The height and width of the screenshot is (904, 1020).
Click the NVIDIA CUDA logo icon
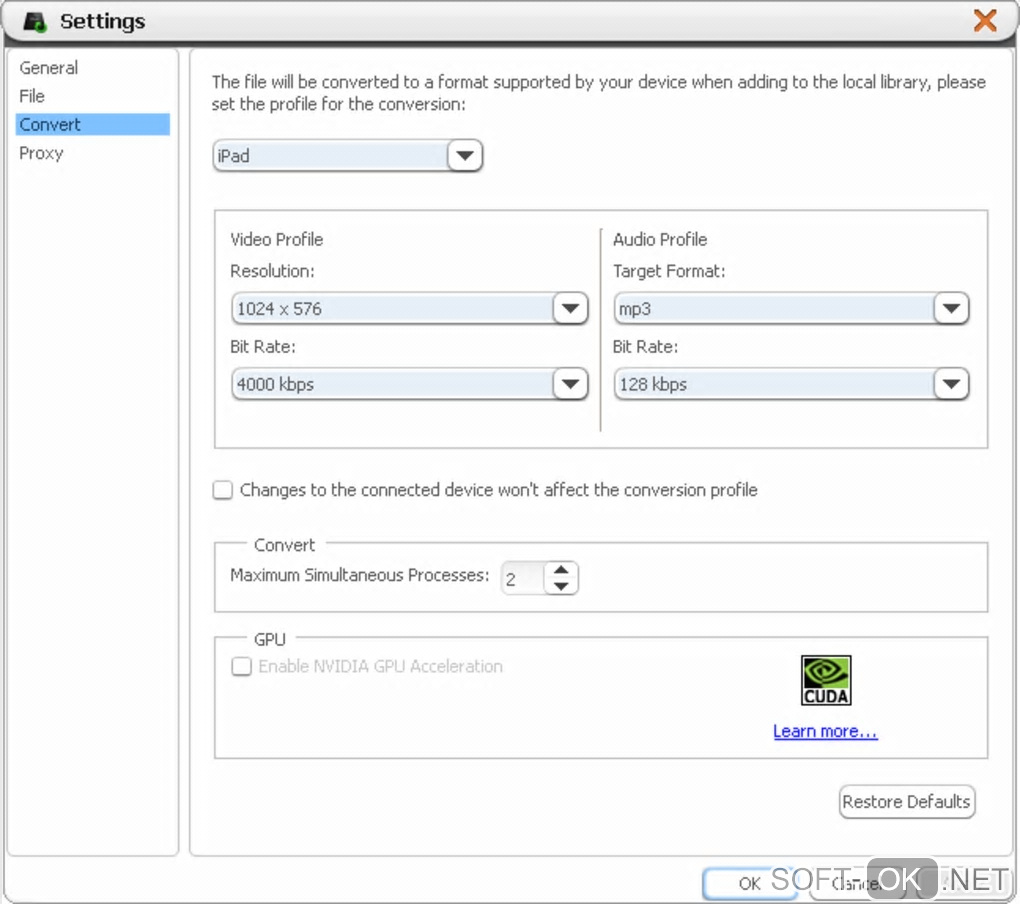[x=826, y=680]
